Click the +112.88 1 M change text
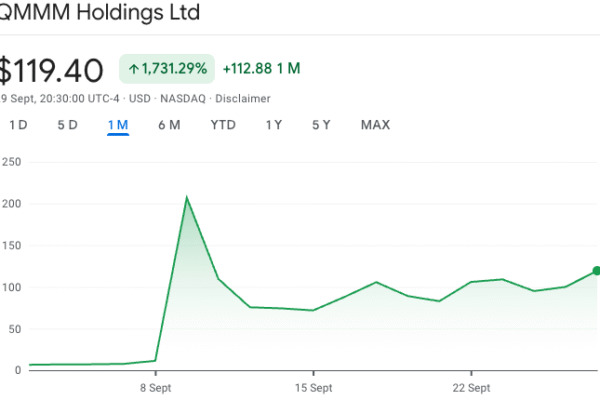 (x=261, y=69)
